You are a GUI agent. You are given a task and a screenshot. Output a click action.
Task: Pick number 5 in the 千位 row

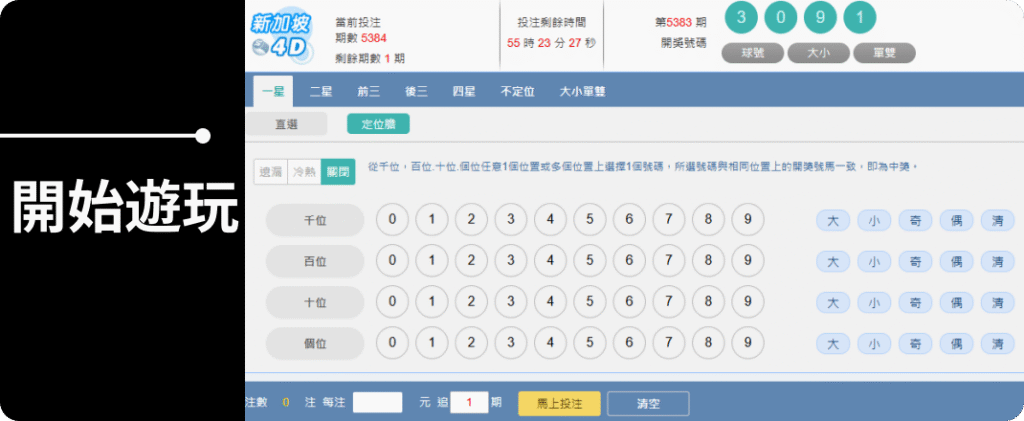coord(590,220)
